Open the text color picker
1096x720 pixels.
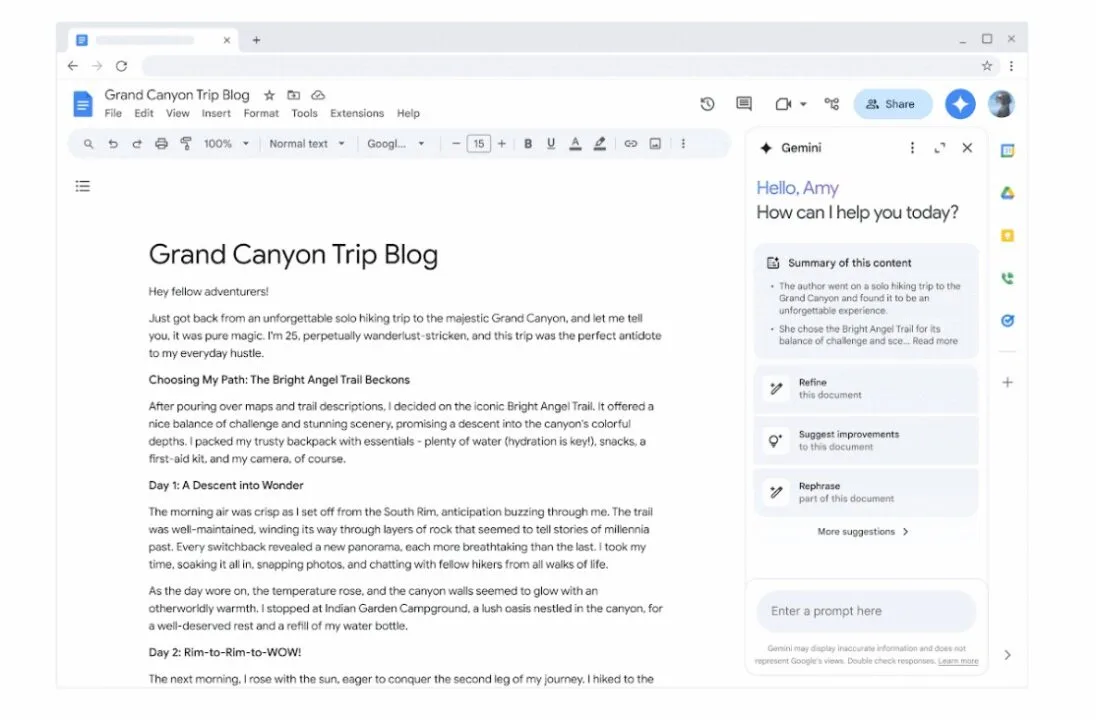575,144
